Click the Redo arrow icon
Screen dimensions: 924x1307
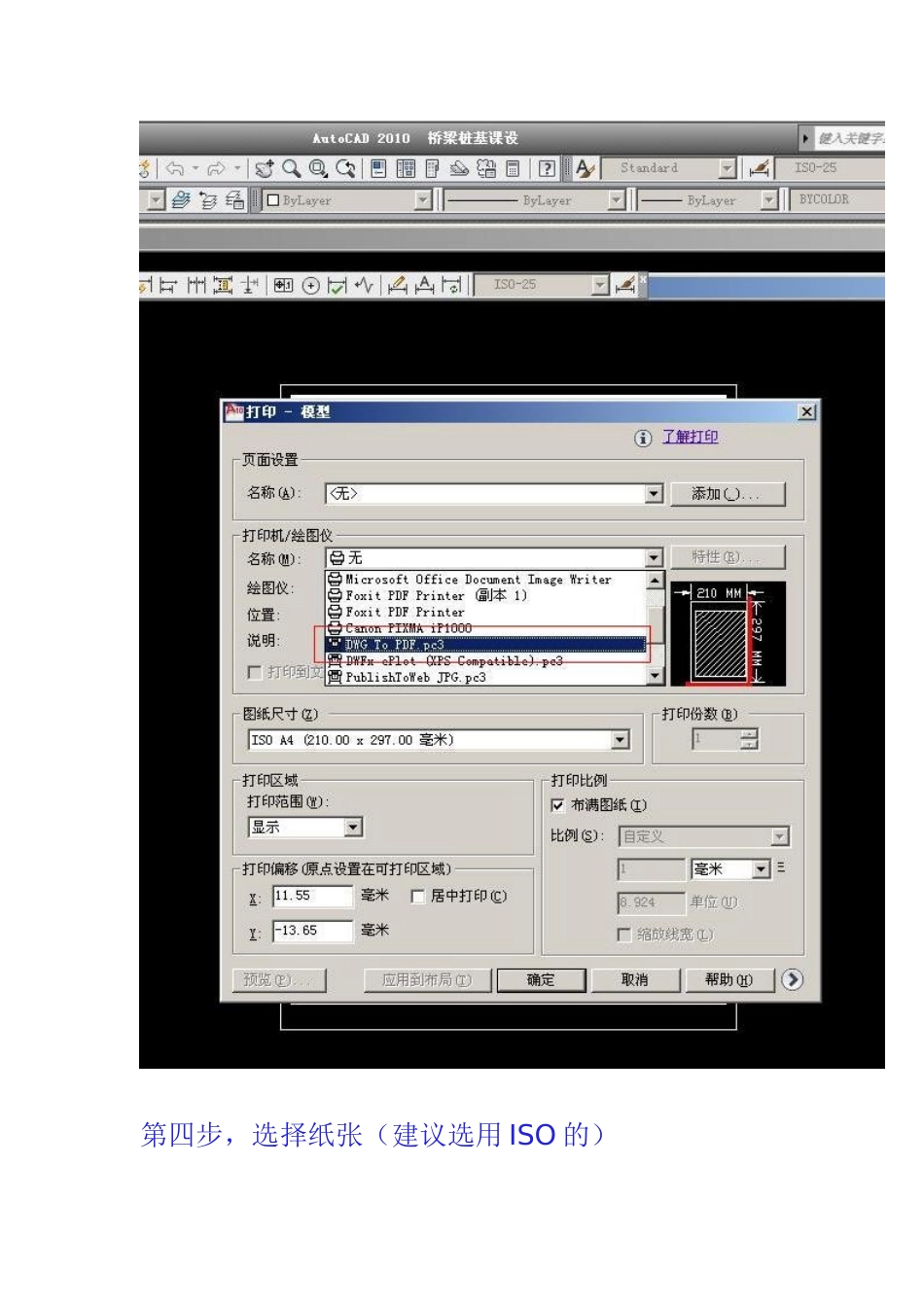216,168
